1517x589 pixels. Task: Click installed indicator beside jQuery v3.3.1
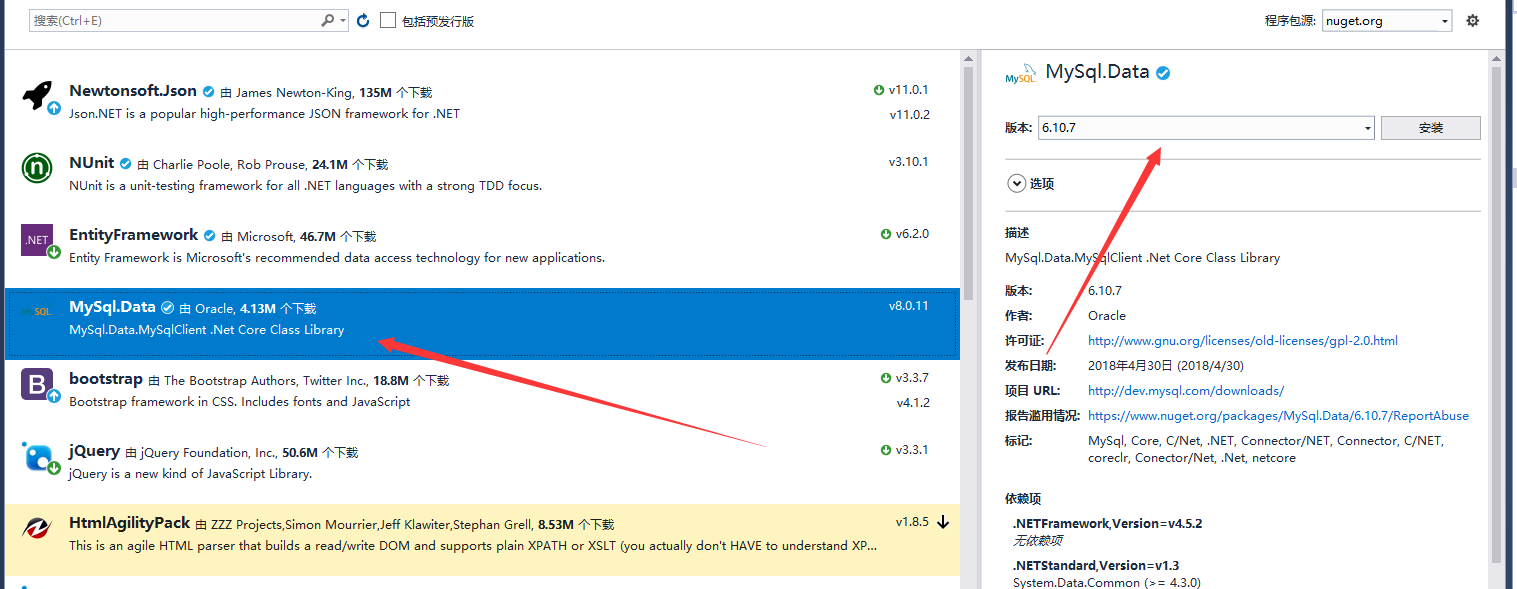point(886,450)
